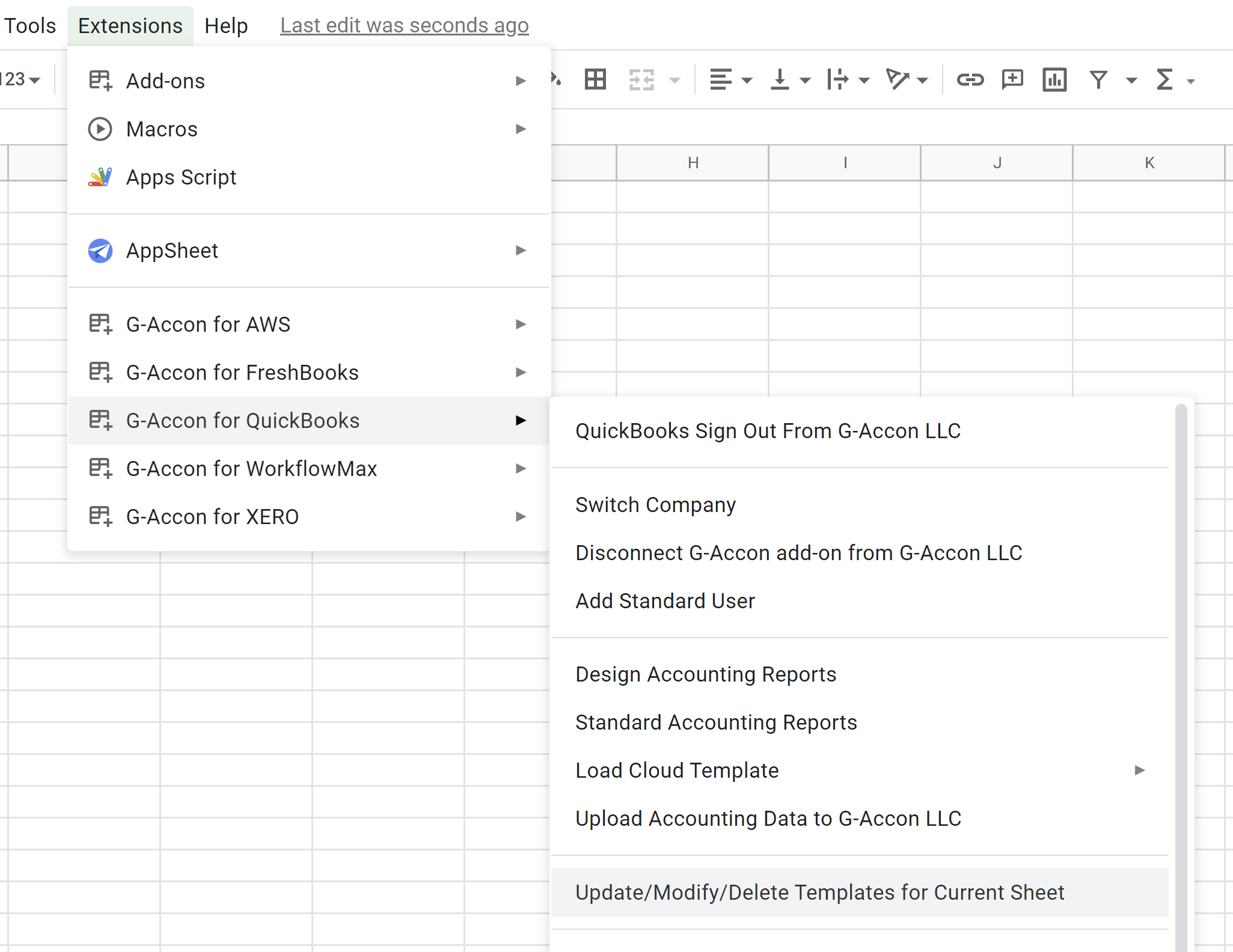
Task: Click the Fill color paint bucket icon
Action: [556, 79]
